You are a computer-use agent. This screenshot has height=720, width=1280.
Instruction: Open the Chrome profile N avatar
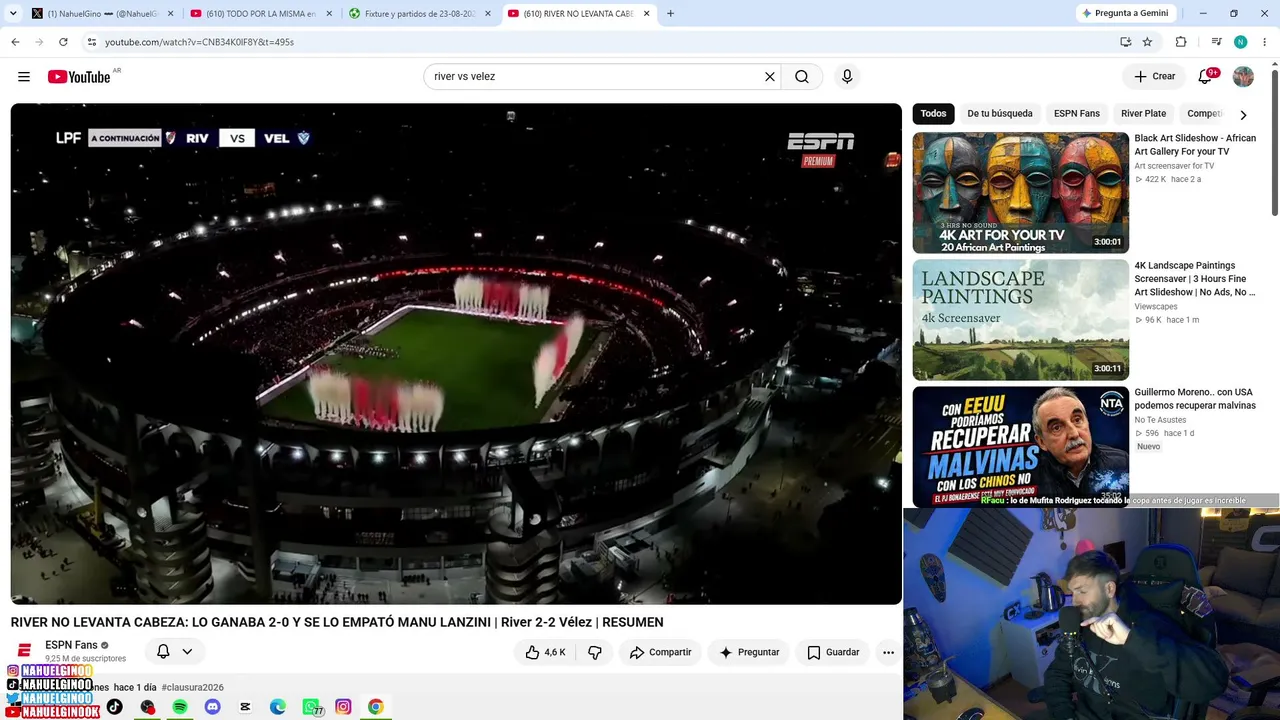[x=1240, y=42]
